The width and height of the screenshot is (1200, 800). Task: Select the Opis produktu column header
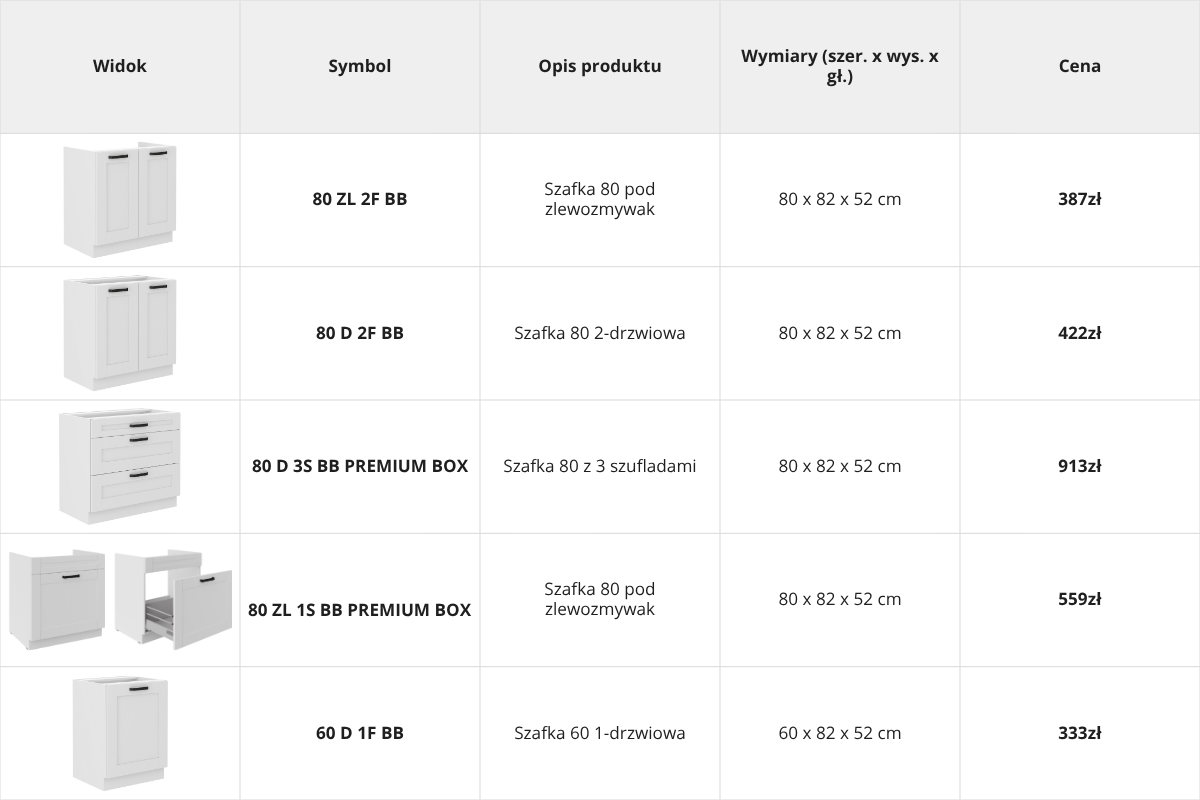[x=600, y=66]
